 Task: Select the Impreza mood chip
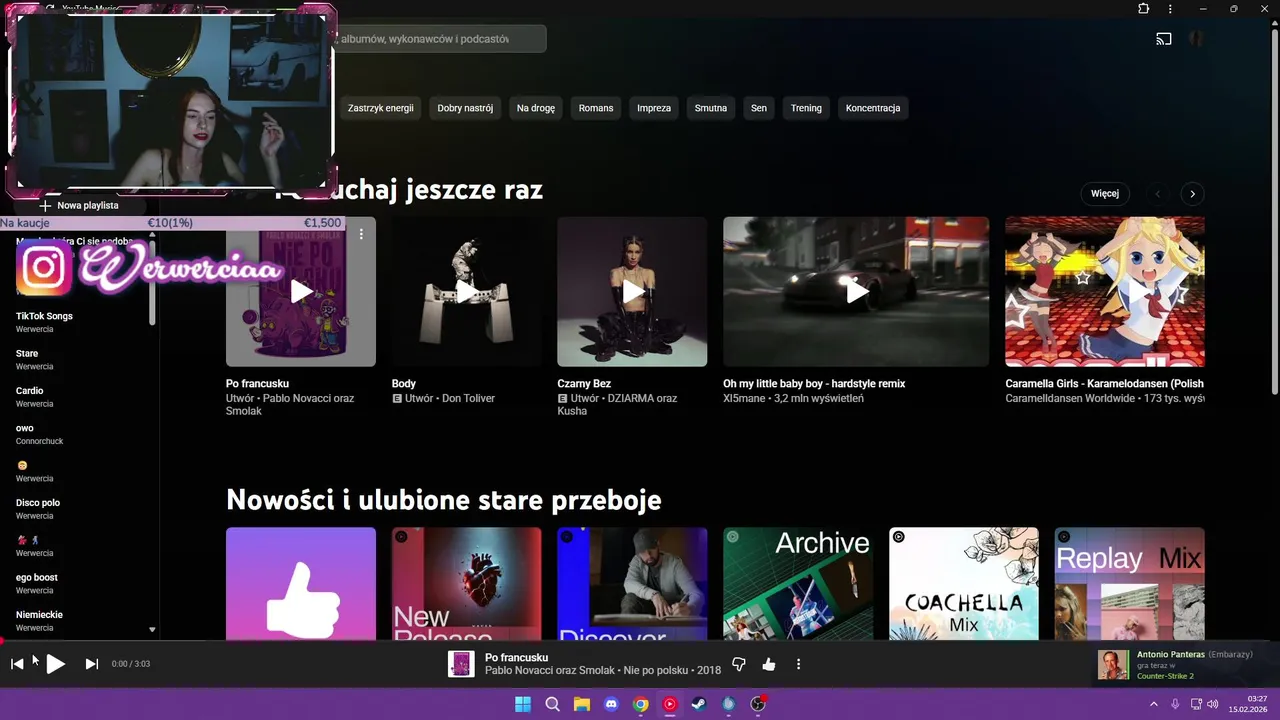[x=654, y=108]
